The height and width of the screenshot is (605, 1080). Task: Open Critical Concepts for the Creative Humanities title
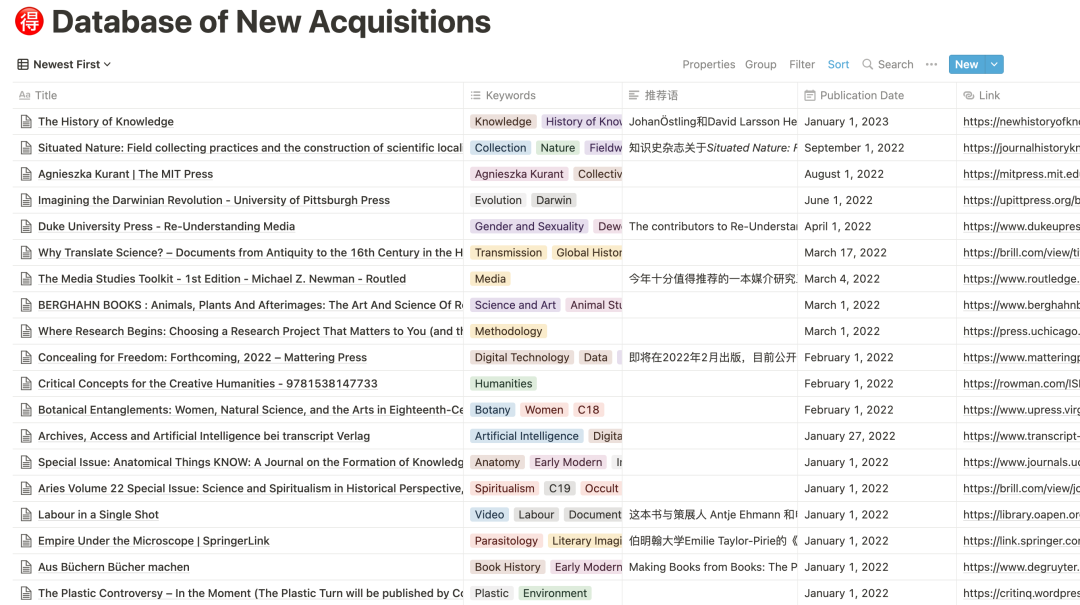coord(207,383)
